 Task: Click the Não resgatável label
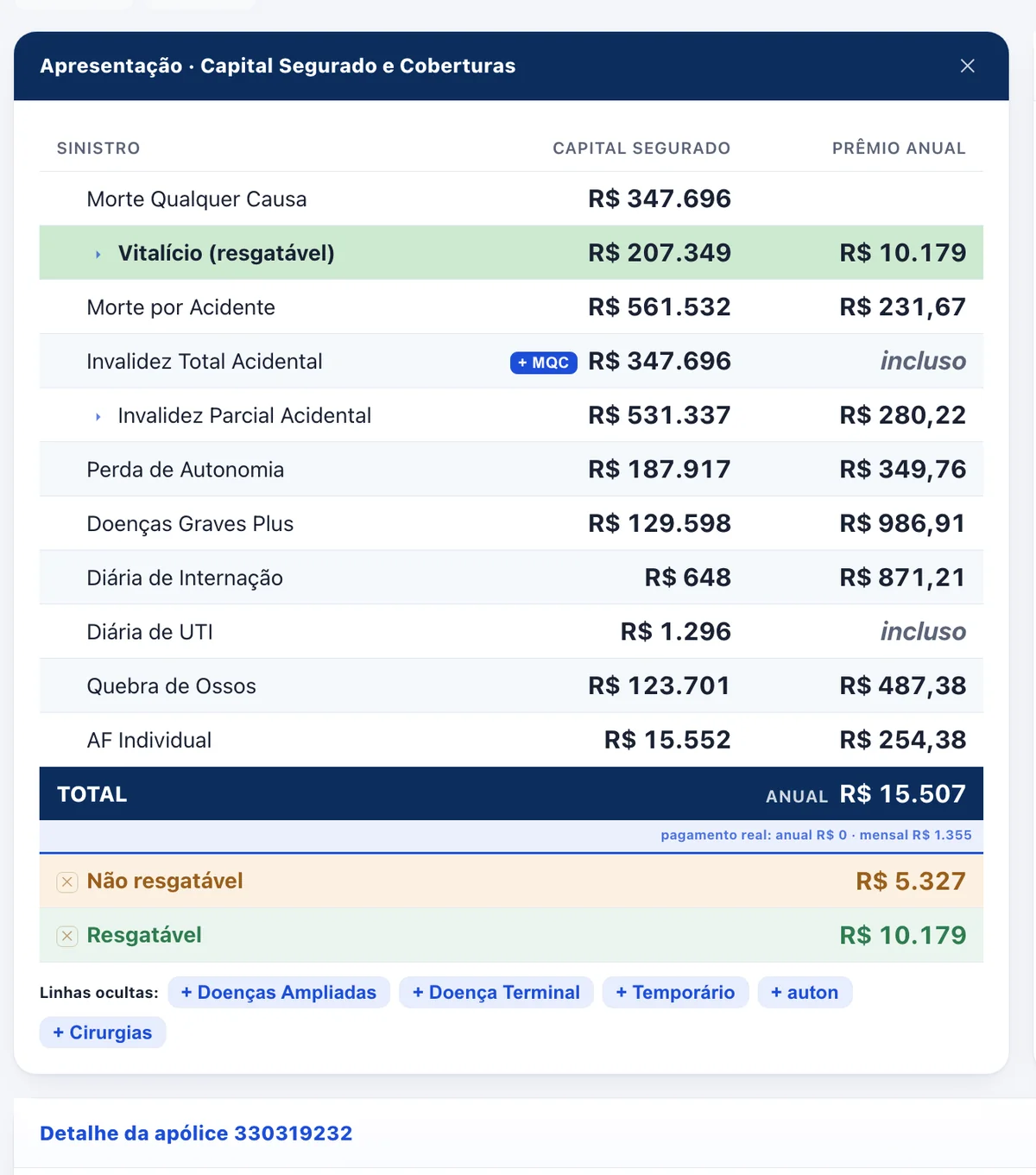[x=165, y=881]
